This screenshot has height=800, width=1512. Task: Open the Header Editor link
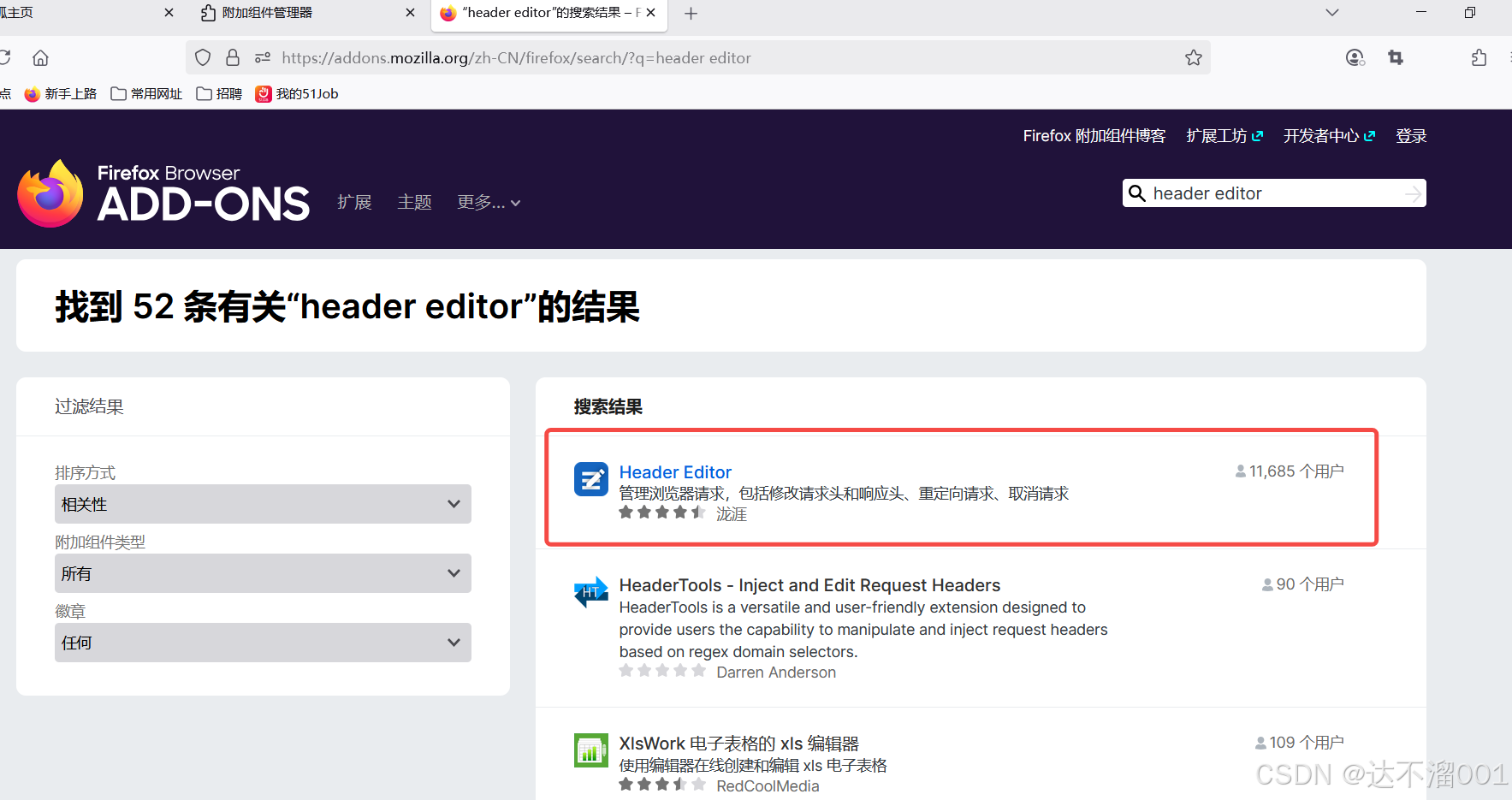click(x=675, y=471)
